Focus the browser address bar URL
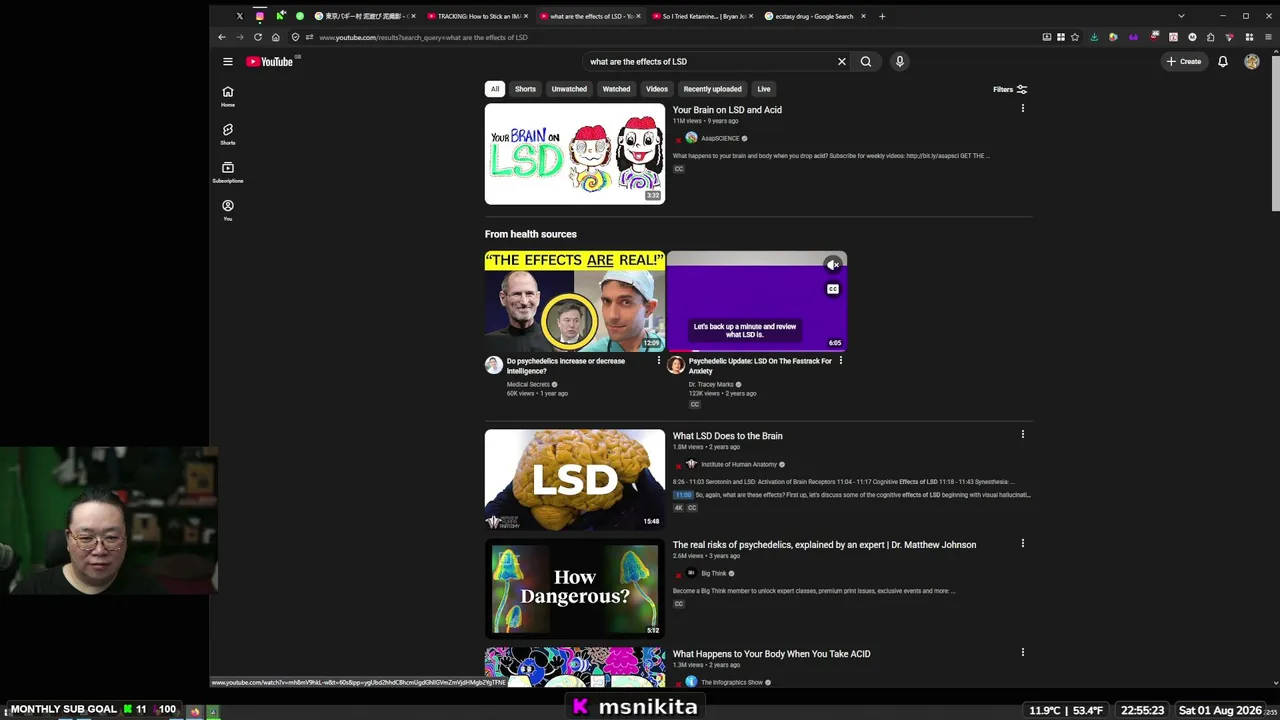Screen dimensions: 1280x720 tap(423, 37)
